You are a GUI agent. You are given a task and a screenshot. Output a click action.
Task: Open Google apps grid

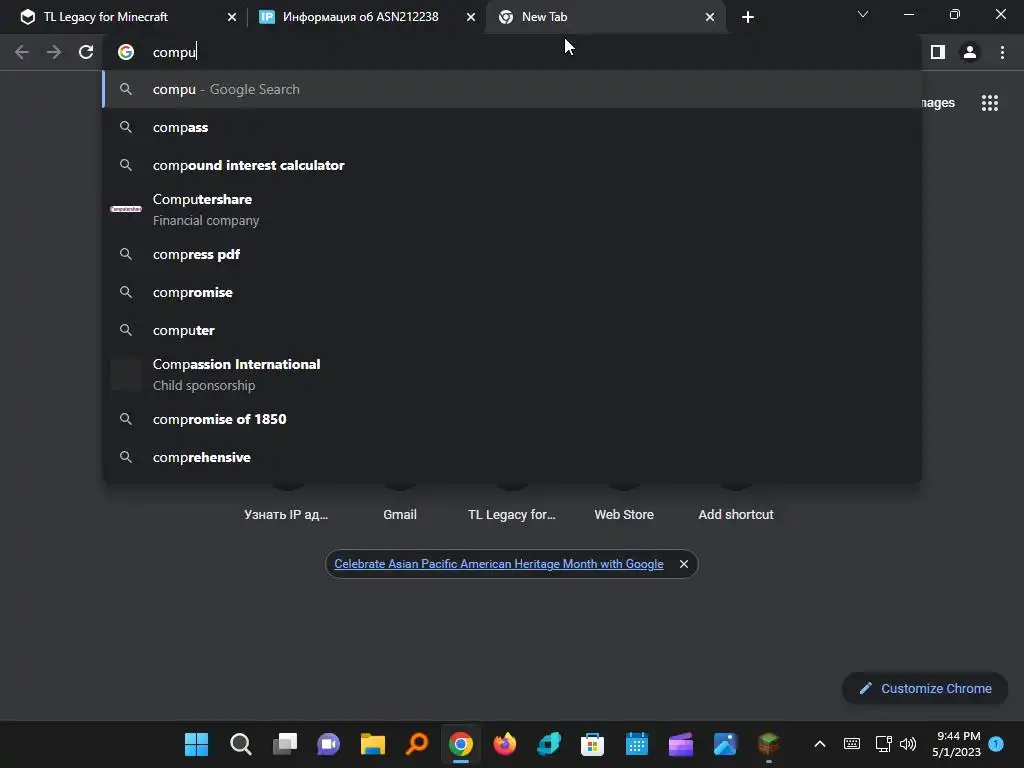click(990, 103)
